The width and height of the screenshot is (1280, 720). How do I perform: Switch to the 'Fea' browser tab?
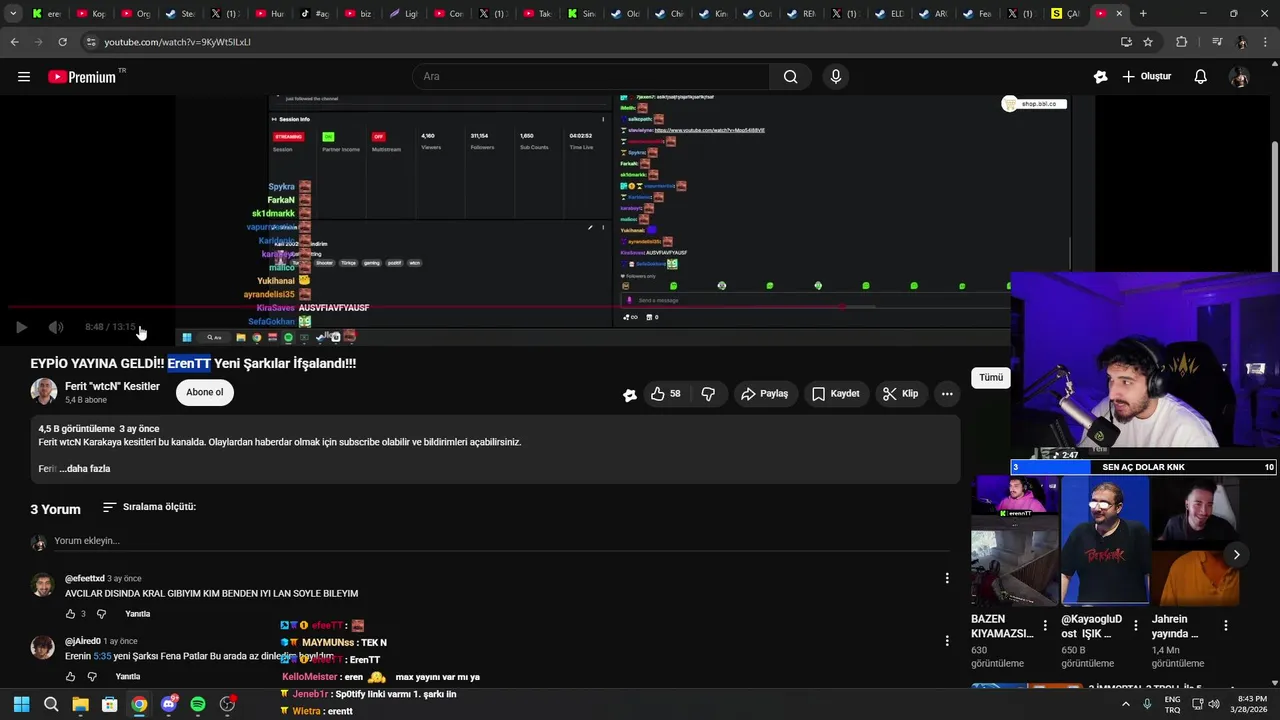(981, 14)
